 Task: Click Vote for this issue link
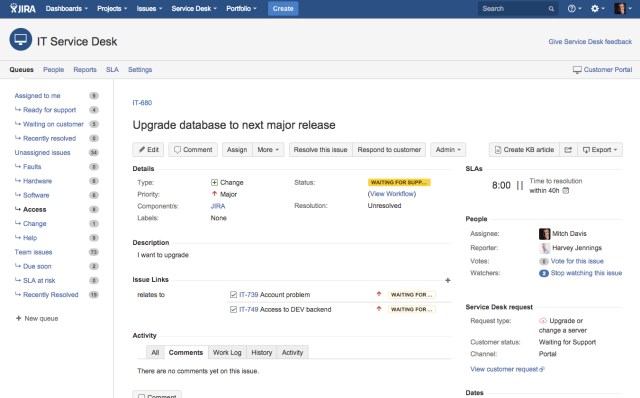(577, 261)
